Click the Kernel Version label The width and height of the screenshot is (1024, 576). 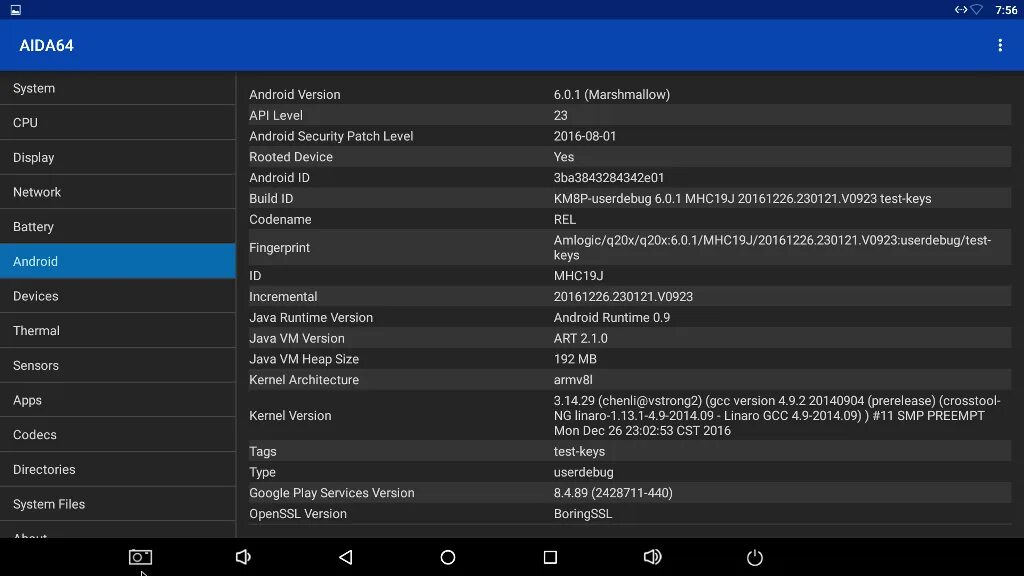pos(290,415)
